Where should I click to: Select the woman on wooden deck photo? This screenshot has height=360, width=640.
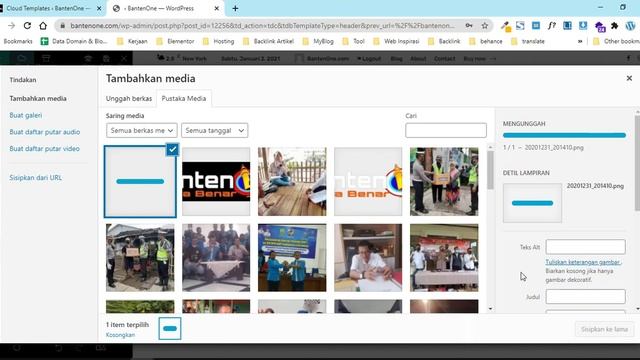(292, 182)
